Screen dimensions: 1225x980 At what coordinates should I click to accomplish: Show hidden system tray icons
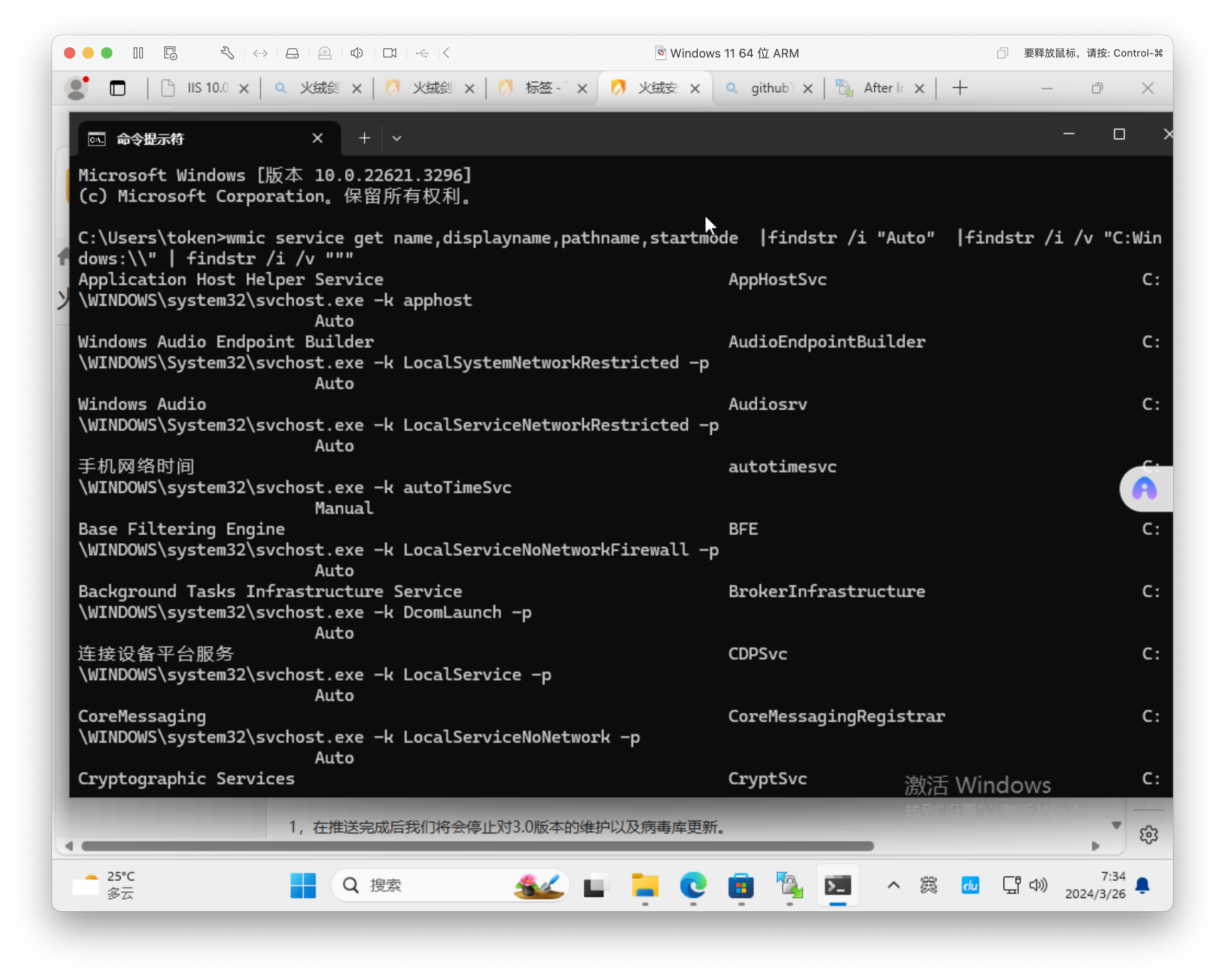(893, 885)
